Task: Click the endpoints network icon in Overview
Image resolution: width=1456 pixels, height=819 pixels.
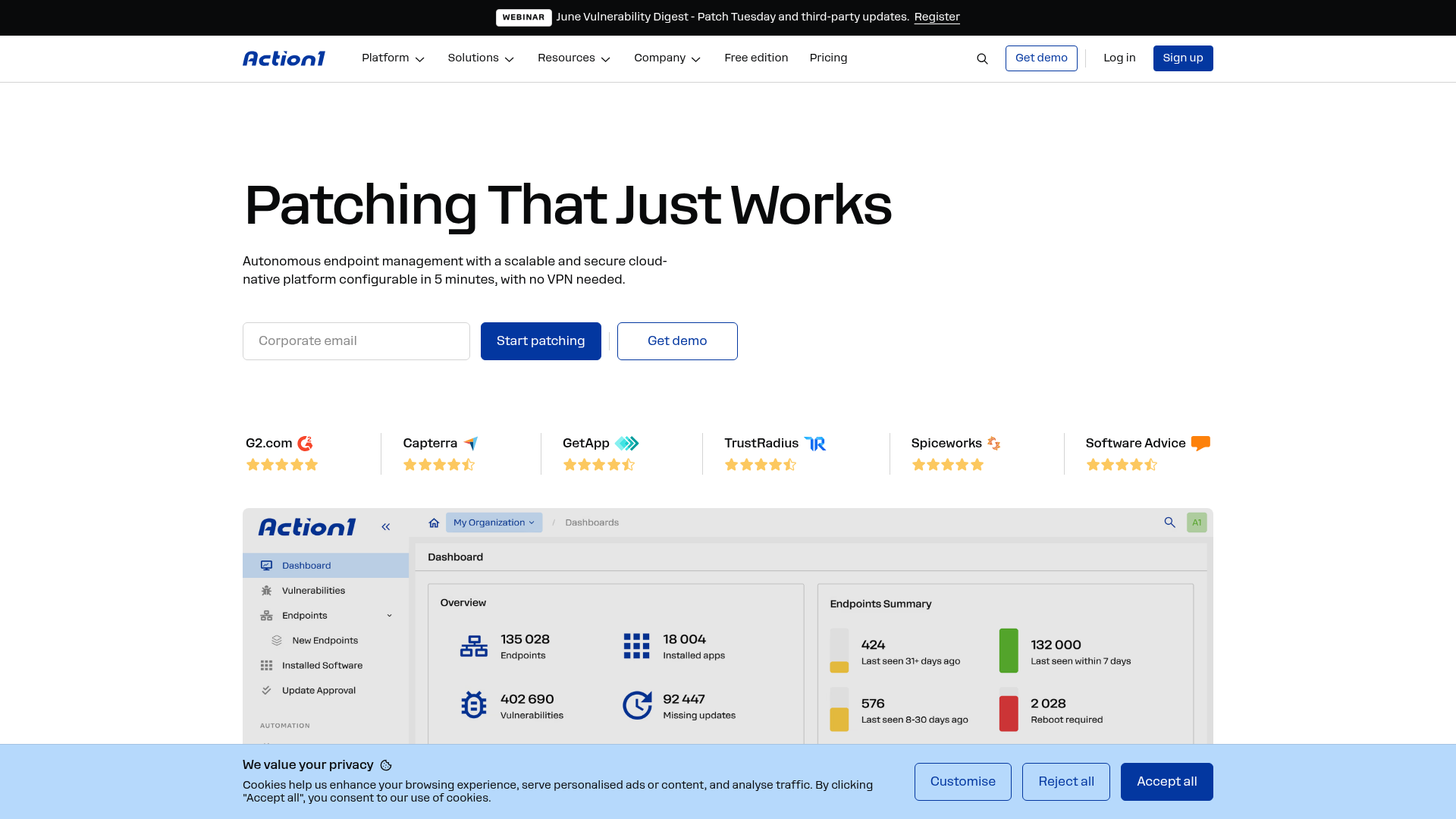Action: click(474, 646)
